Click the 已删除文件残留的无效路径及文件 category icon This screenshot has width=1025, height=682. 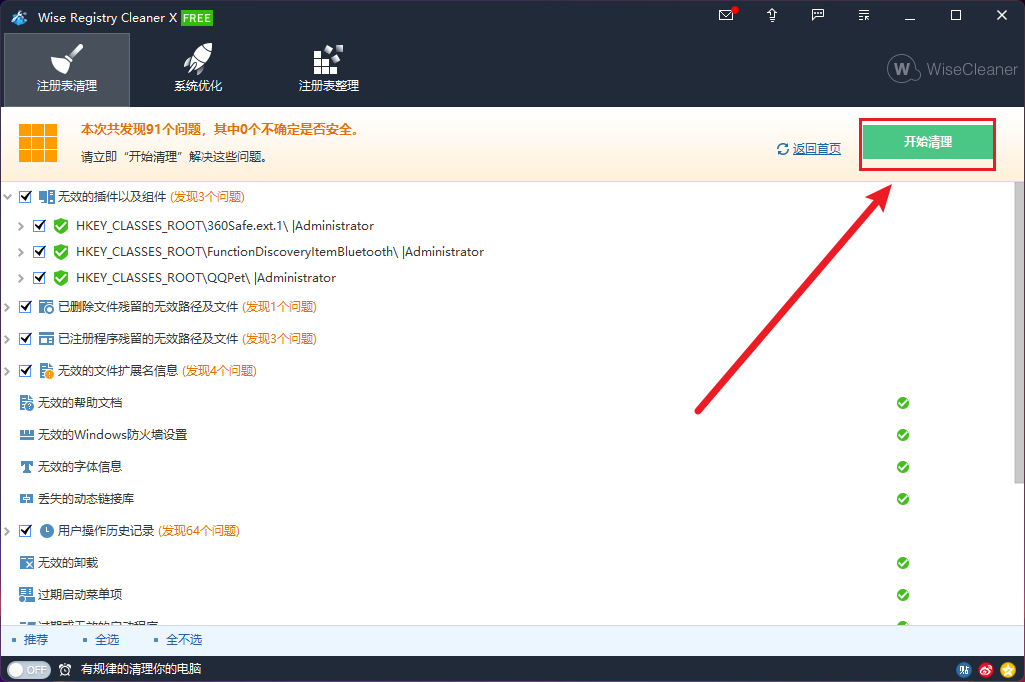click(x=46, y=307)
